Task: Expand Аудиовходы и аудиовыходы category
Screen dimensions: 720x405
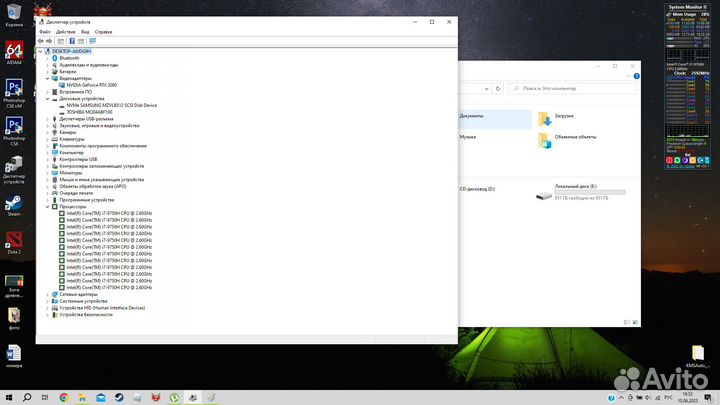Action: pyautogui.click(x=47, y=65)
